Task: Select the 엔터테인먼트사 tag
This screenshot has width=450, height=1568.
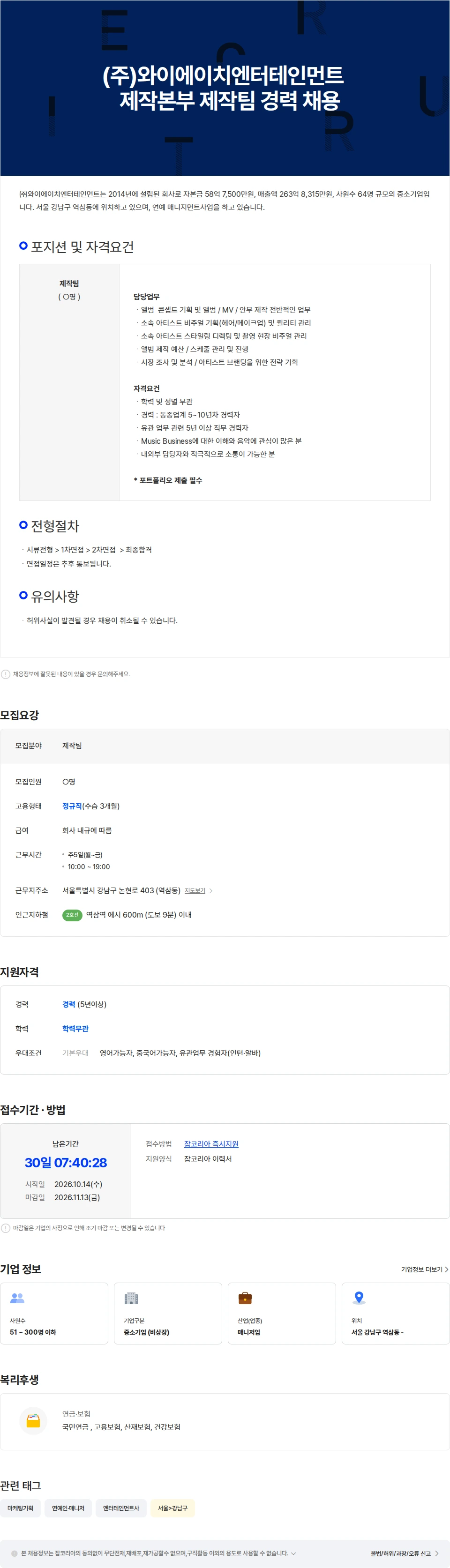Action: point(121,1508)
